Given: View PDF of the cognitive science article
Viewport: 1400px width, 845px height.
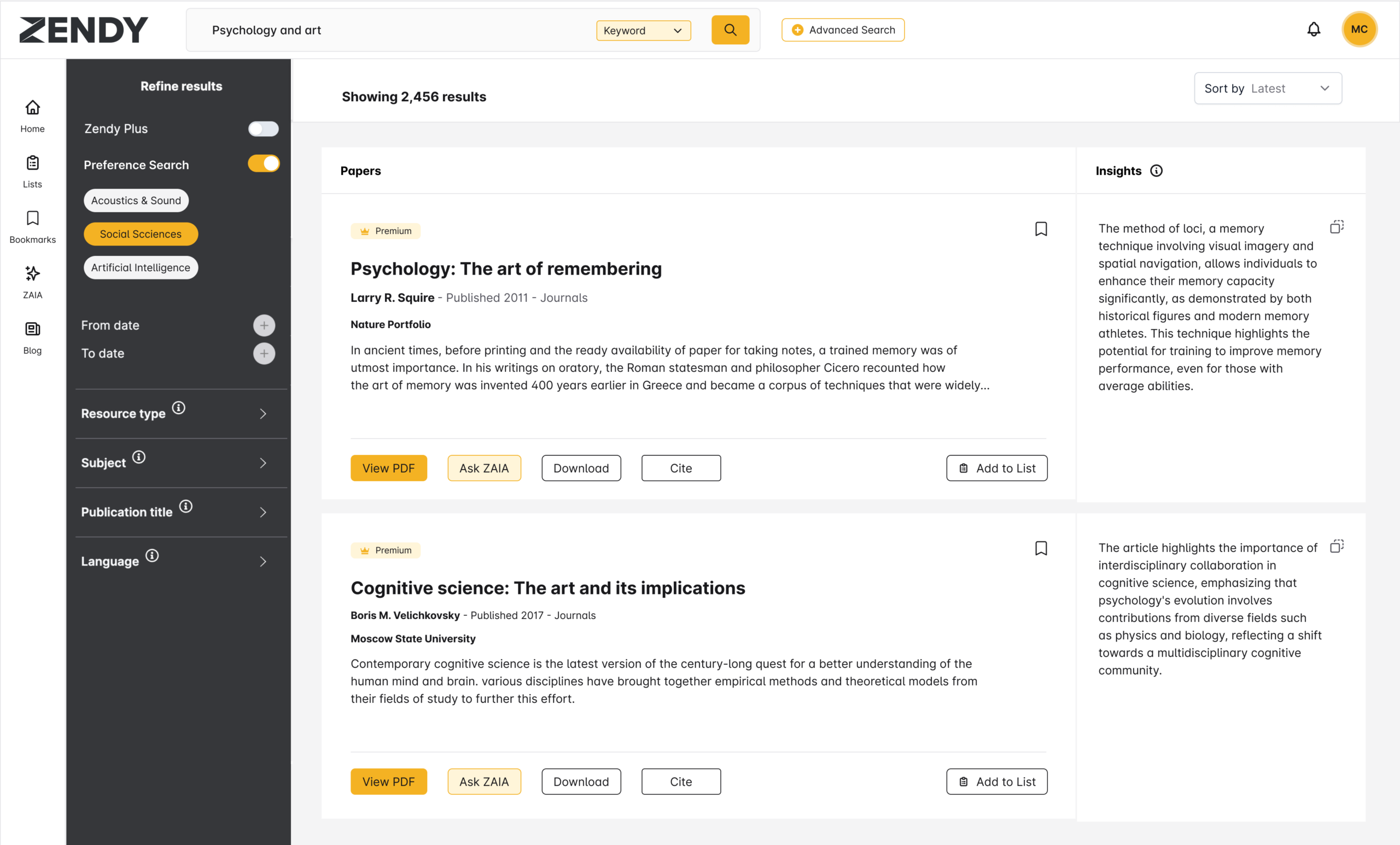Looking at the screenshot, I should 389,782.
